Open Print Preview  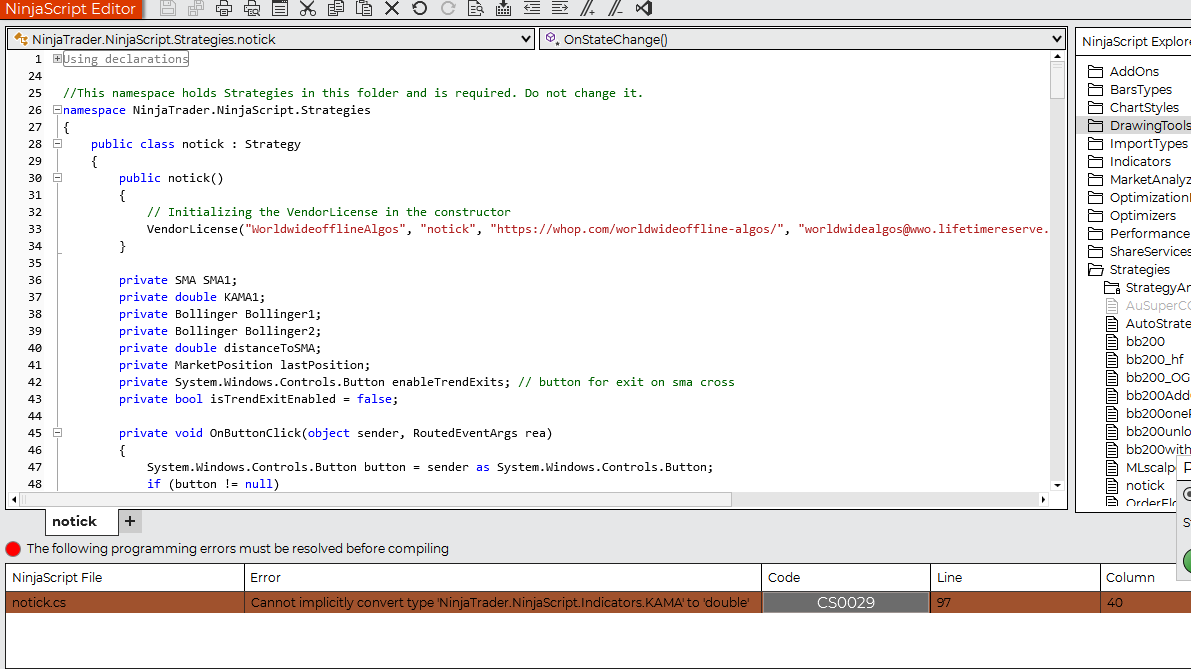pyautogui.click(x=251, y=8)
